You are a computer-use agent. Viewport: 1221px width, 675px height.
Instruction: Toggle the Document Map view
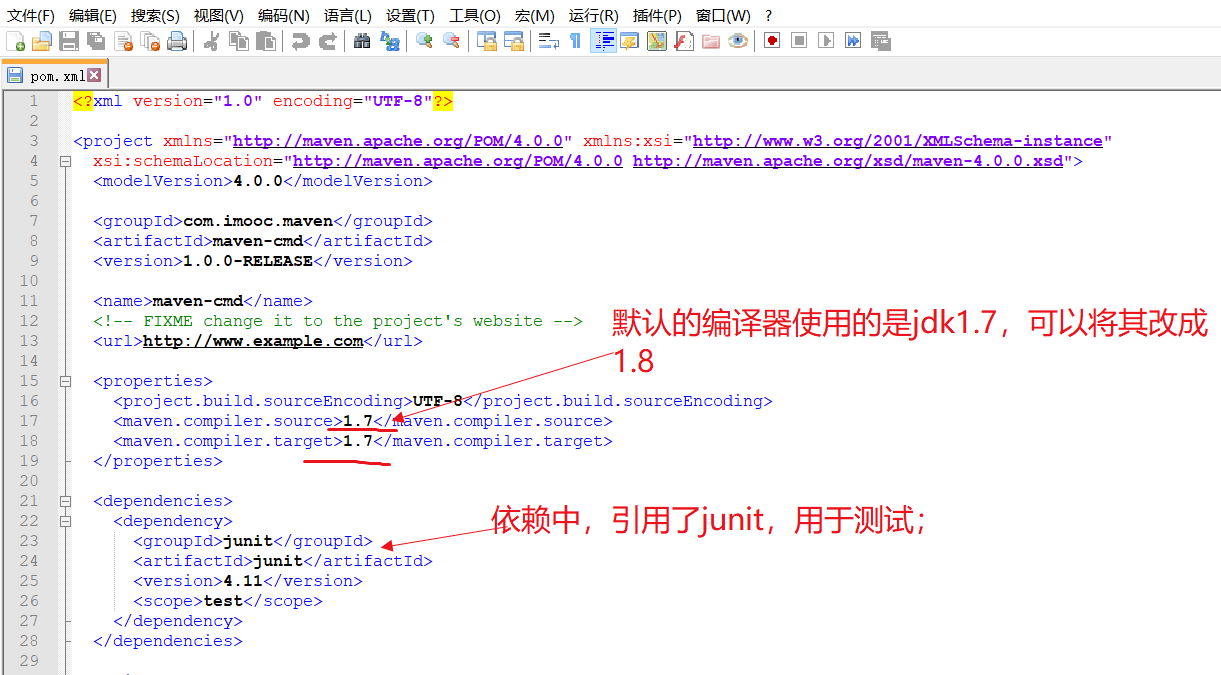pyautogui.click(x=657, y=40)
